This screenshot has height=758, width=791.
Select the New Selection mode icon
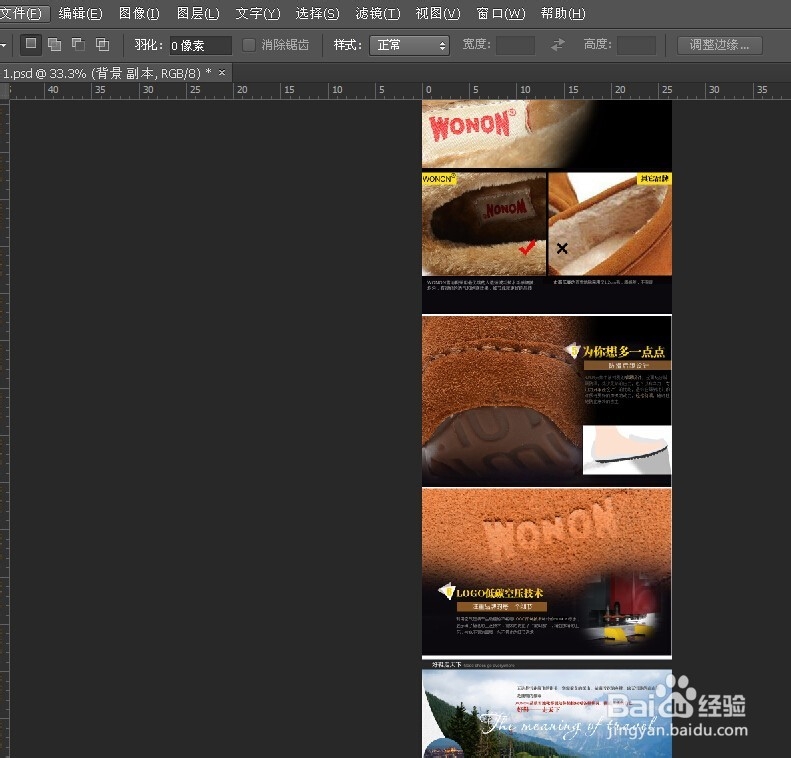(30, 44)
